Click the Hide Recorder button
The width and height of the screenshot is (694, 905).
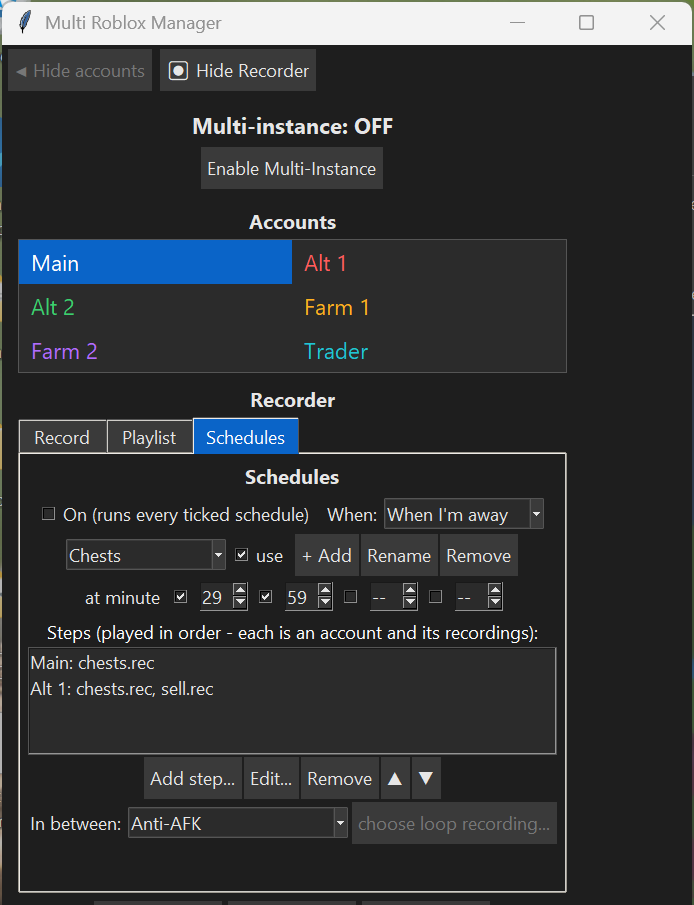(x=238, y=70)
